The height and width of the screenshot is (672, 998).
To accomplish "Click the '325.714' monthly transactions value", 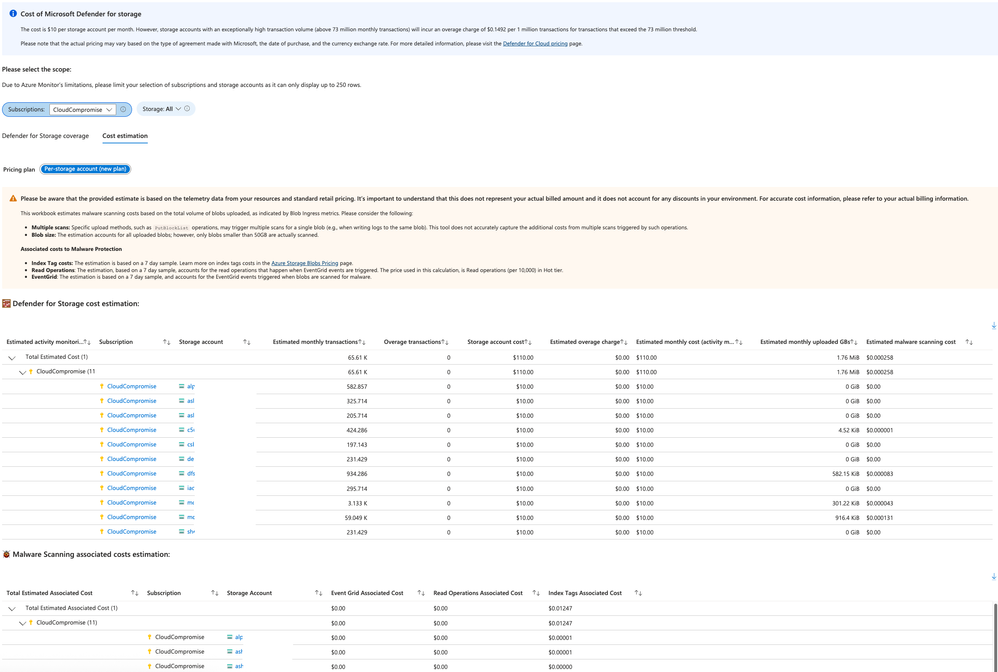I will pyautogui.click(x=357, y=402).
